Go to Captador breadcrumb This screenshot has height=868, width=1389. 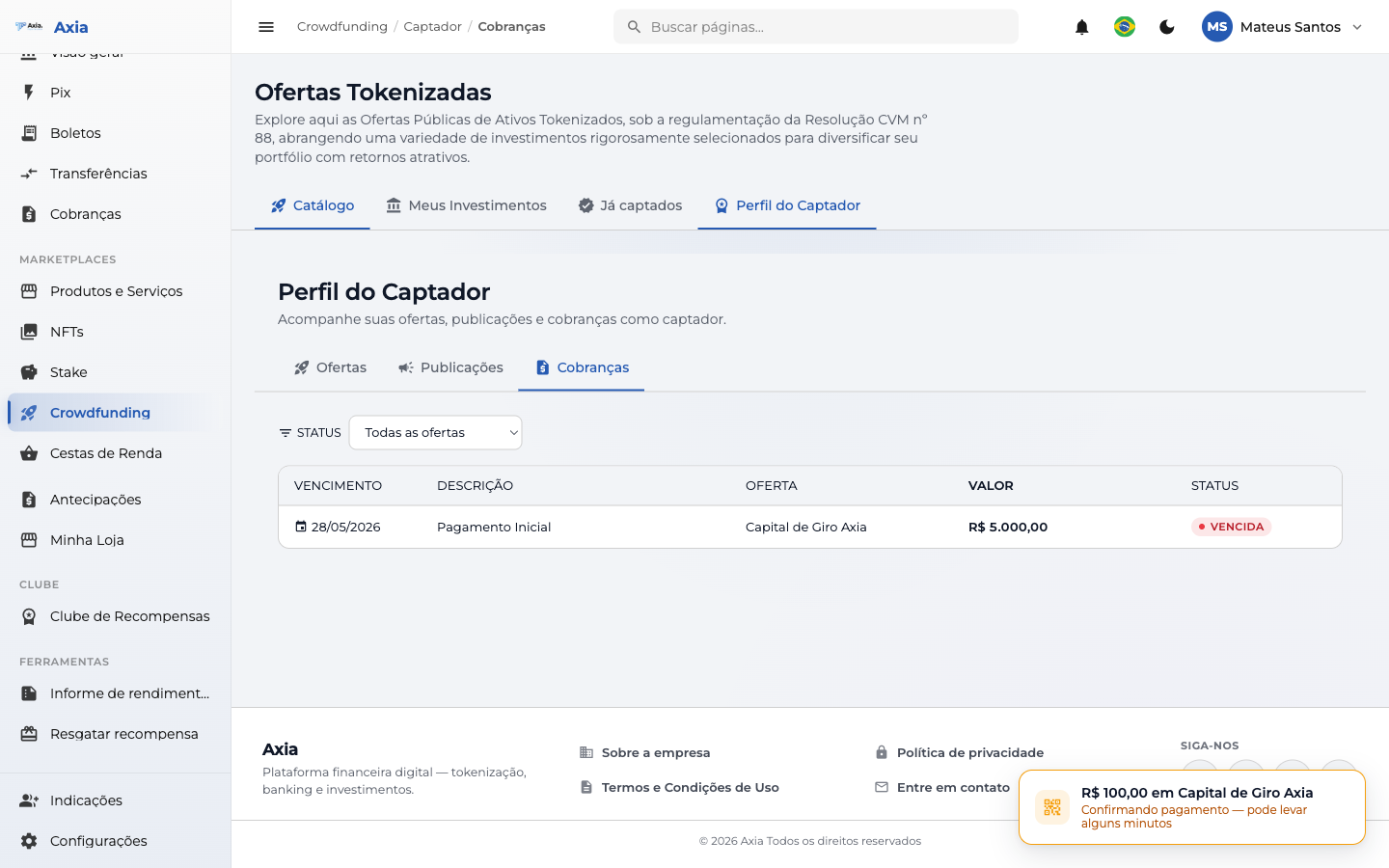point(432,27)
